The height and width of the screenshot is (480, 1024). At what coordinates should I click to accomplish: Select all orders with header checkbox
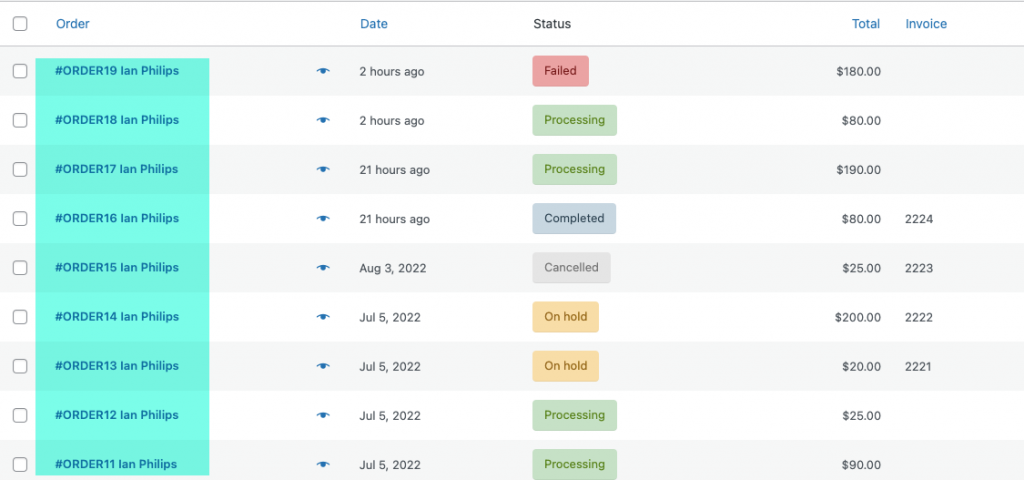(x=20, y=24)
